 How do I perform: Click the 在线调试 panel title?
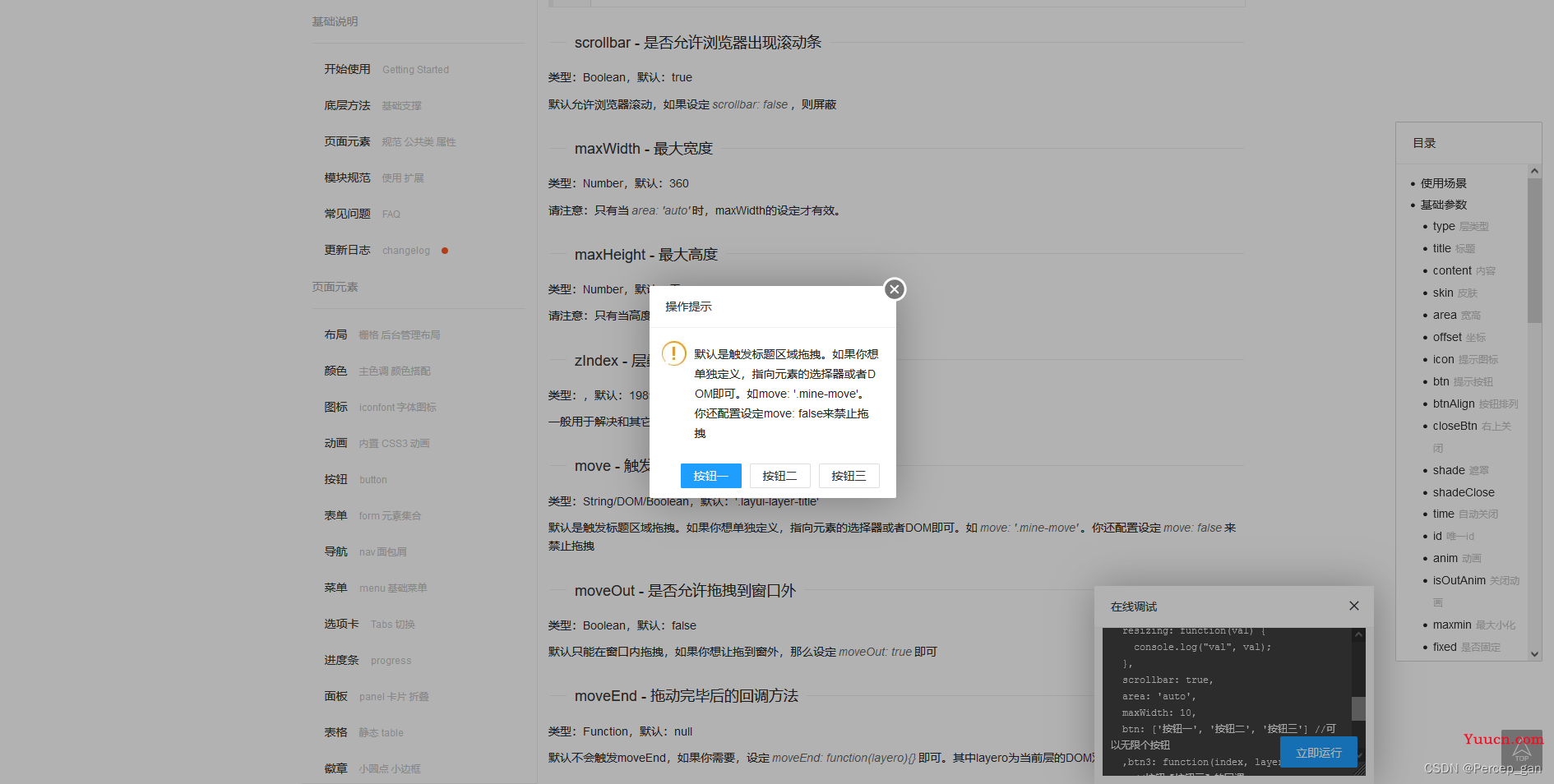click(x=1134, y=606)
